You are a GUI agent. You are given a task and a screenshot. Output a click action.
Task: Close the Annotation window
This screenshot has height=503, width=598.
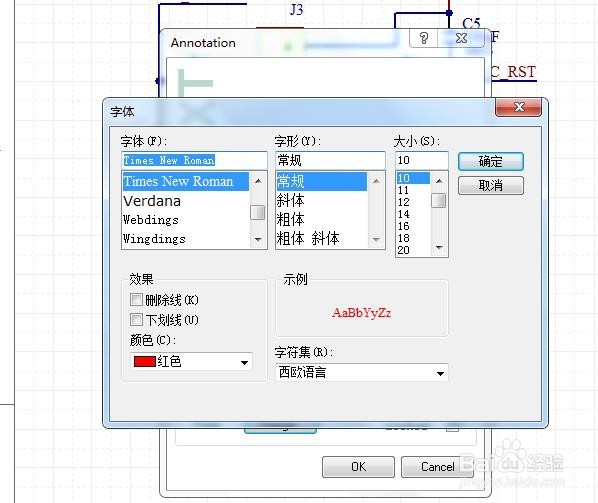pos(461,38)
